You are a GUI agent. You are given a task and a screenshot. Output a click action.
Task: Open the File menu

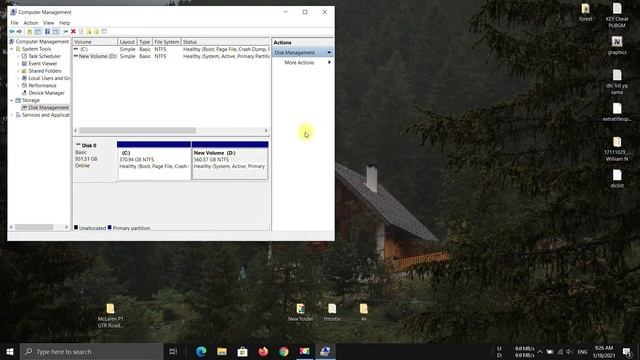(14, 23)
